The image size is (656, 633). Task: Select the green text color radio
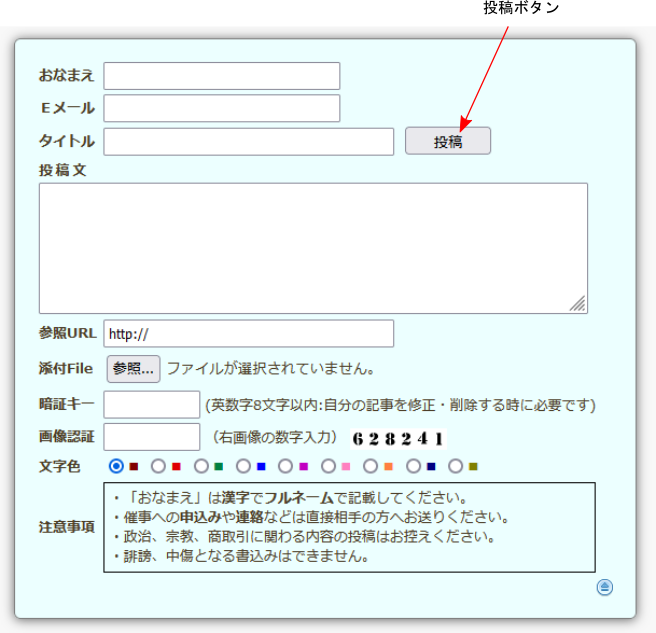coord(201,466)
